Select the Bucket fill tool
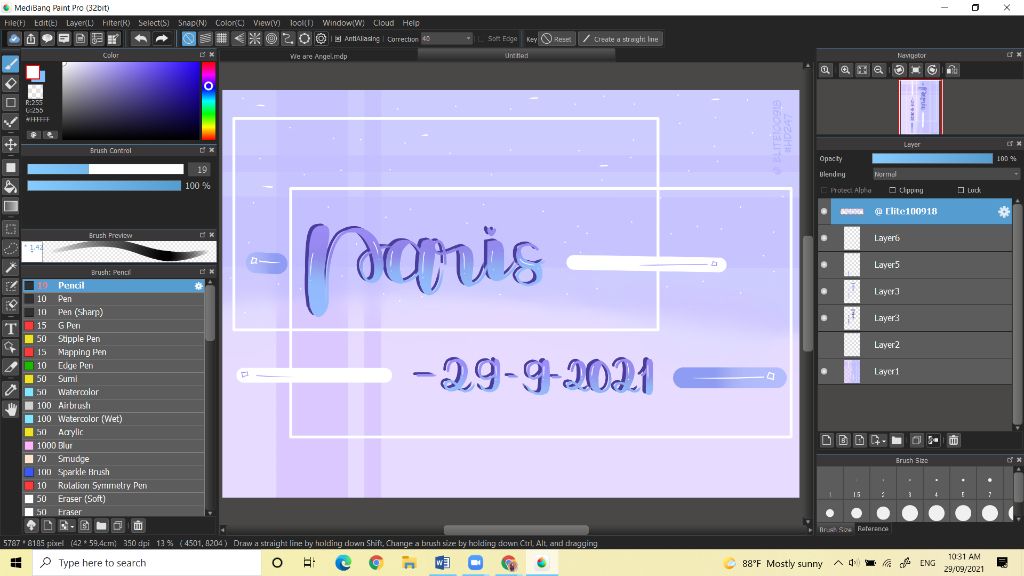 (x=10, y=187)
